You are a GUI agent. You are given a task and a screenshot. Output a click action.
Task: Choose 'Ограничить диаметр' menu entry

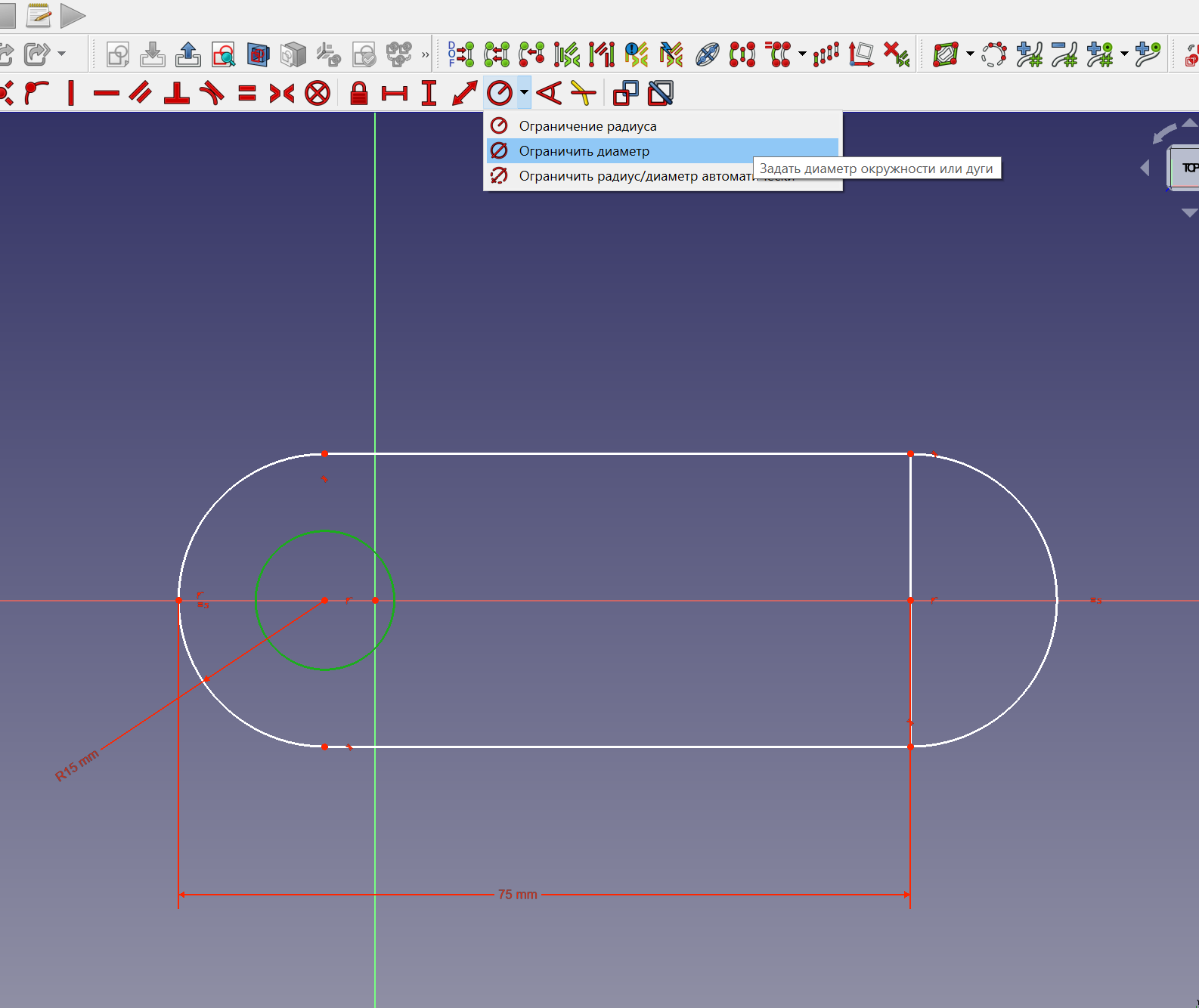click(662, 151)
